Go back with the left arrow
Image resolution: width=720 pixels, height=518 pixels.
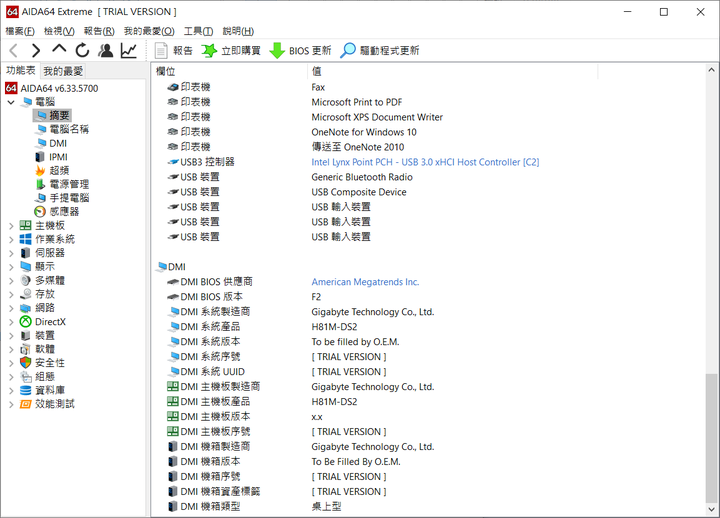tap(14, 50)
